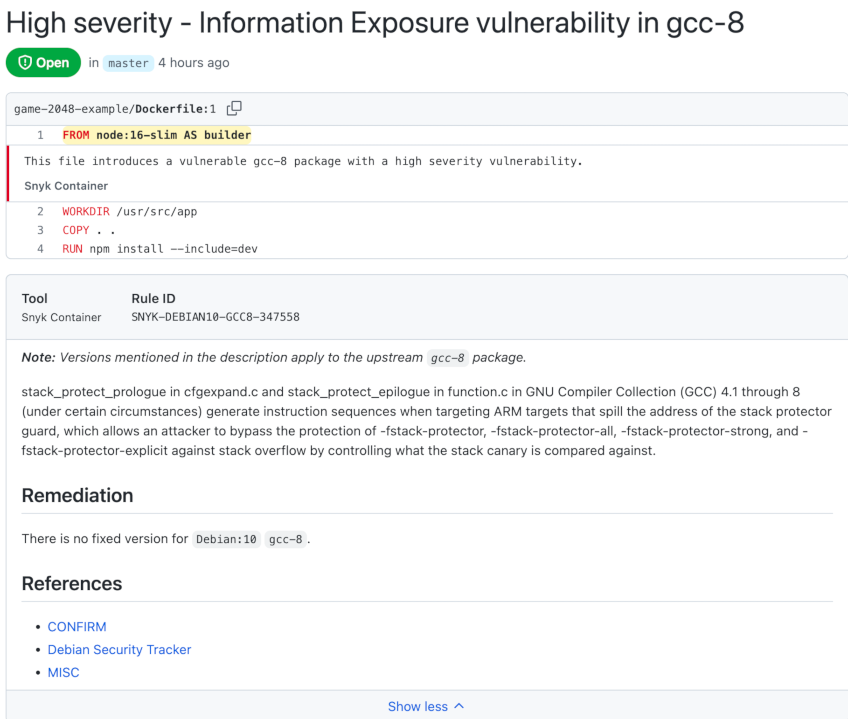Click the Snyk Container tool value
This screenshot has height=719, width=848.
click(61, 318)
